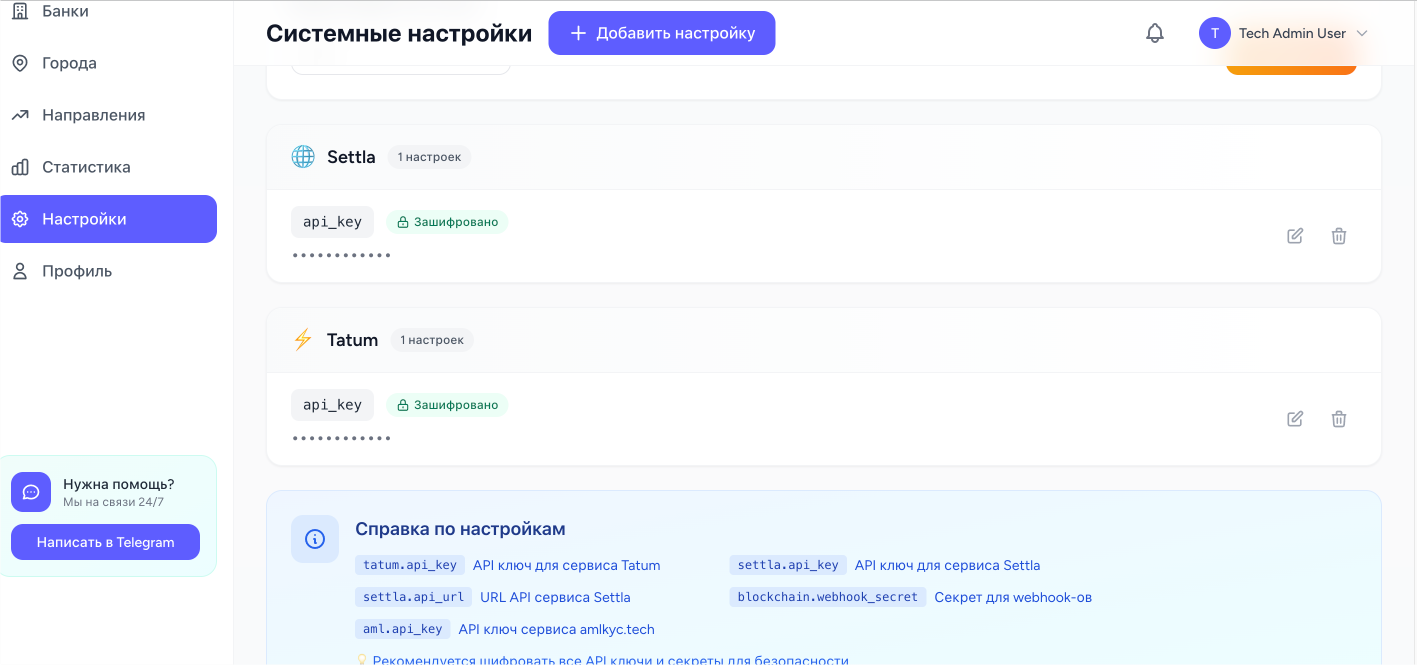Edit the Tatum api_key setting
This screenshot has height=665, width=1417.
point(1295,419)
